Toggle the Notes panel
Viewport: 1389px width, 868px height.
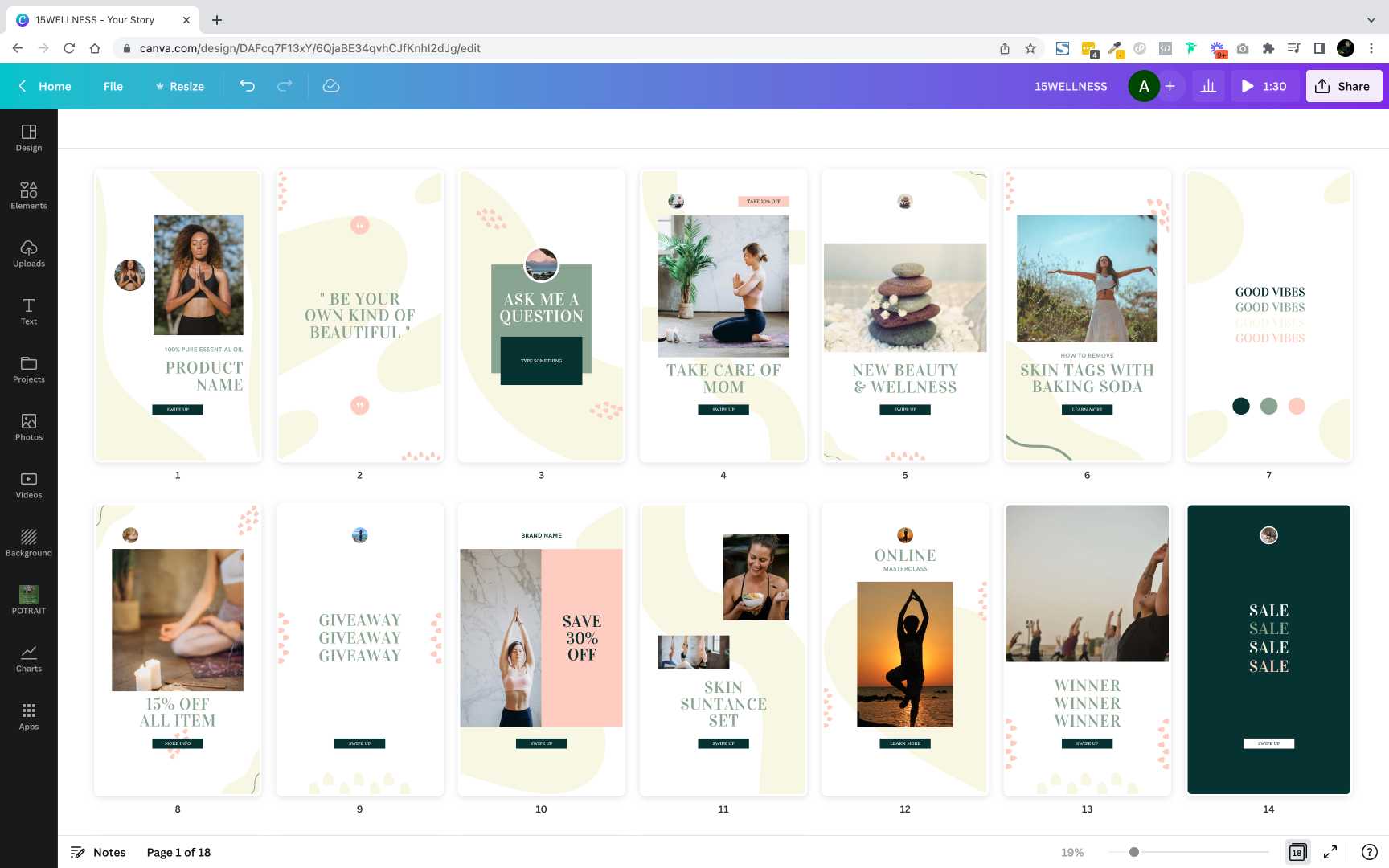98,852
